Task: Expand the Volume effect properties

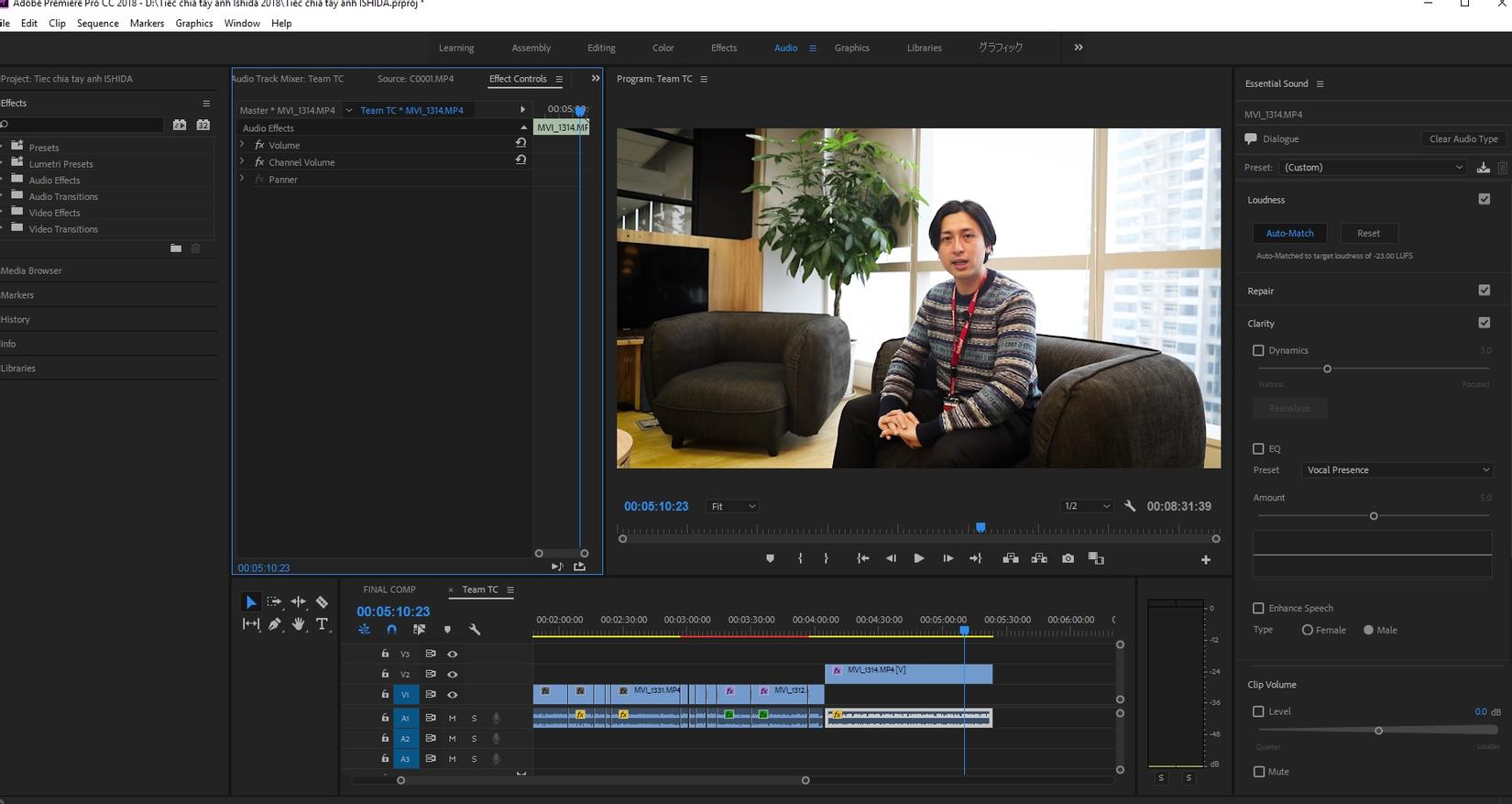Action: [242, 145]
